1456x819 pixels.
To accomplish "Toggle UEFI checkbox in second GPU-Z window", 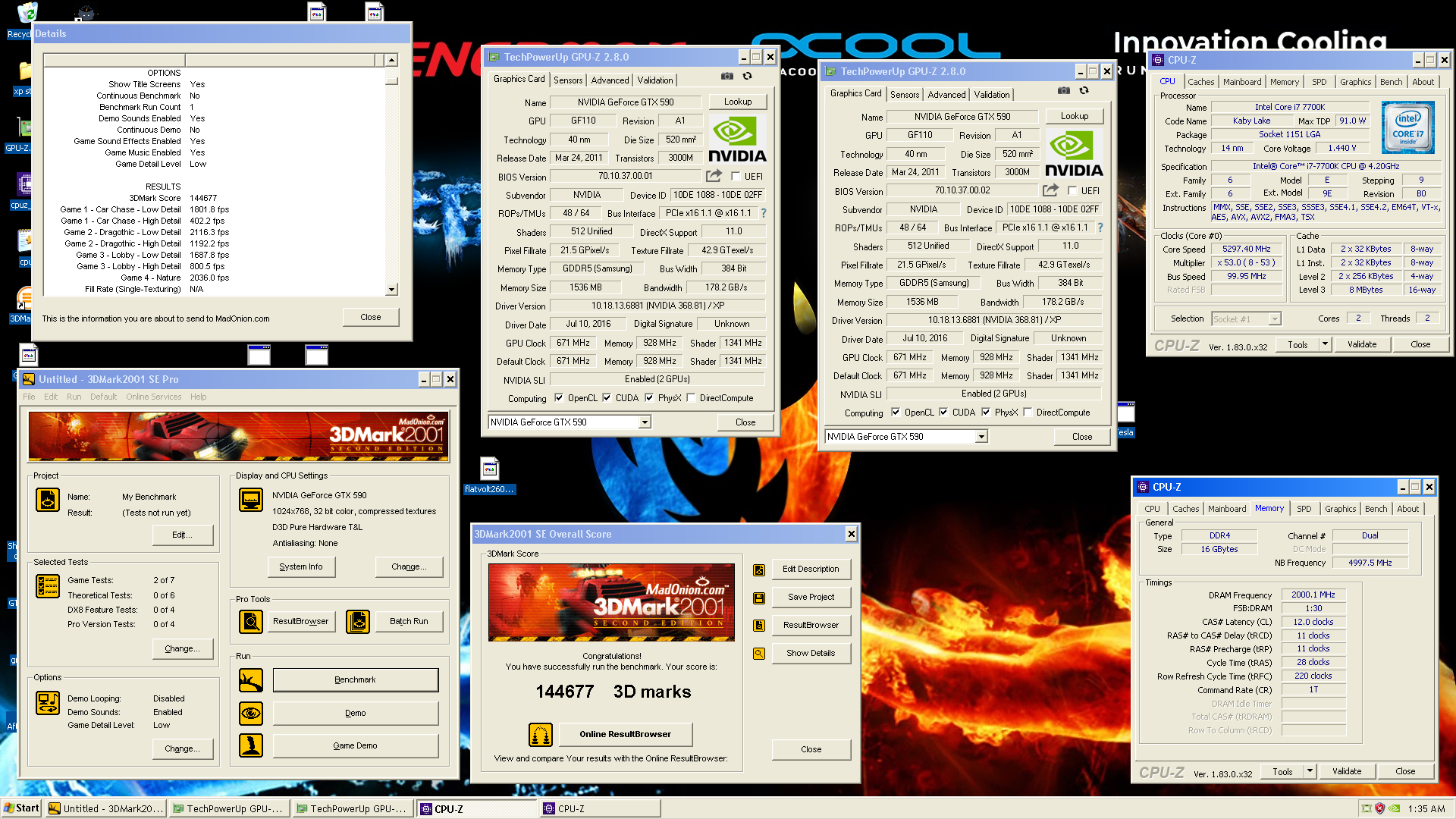I will (1072, 190).
